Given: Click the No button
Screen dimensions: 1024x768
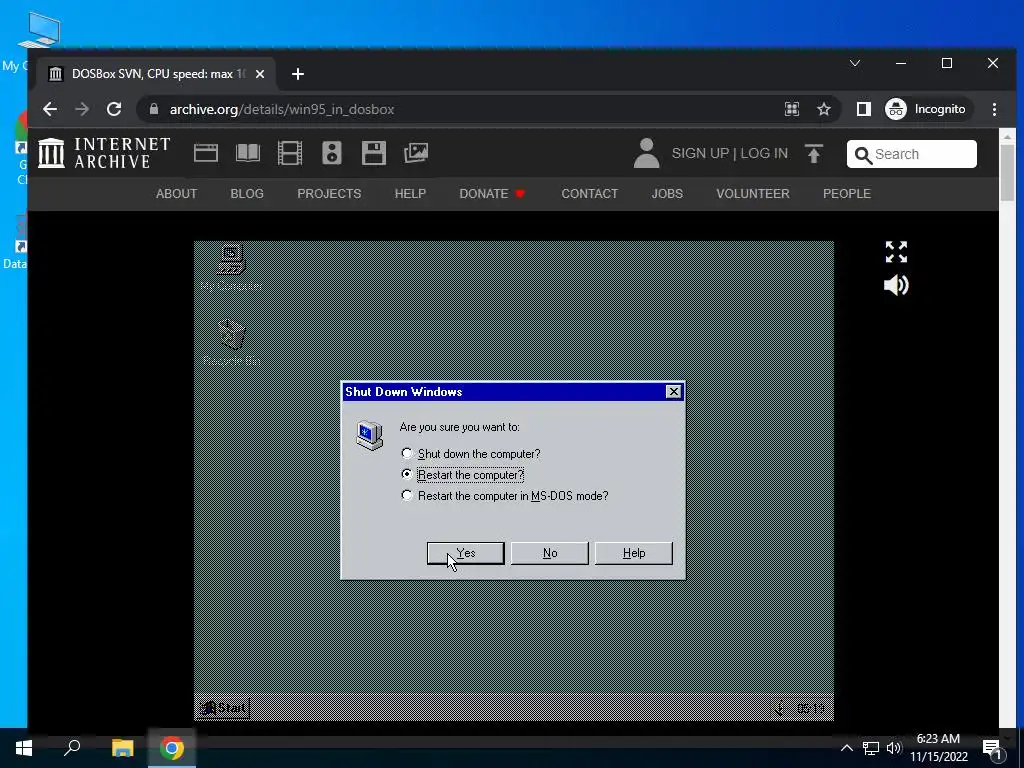Looking at the screenshot, I should (x=550, y=553).
